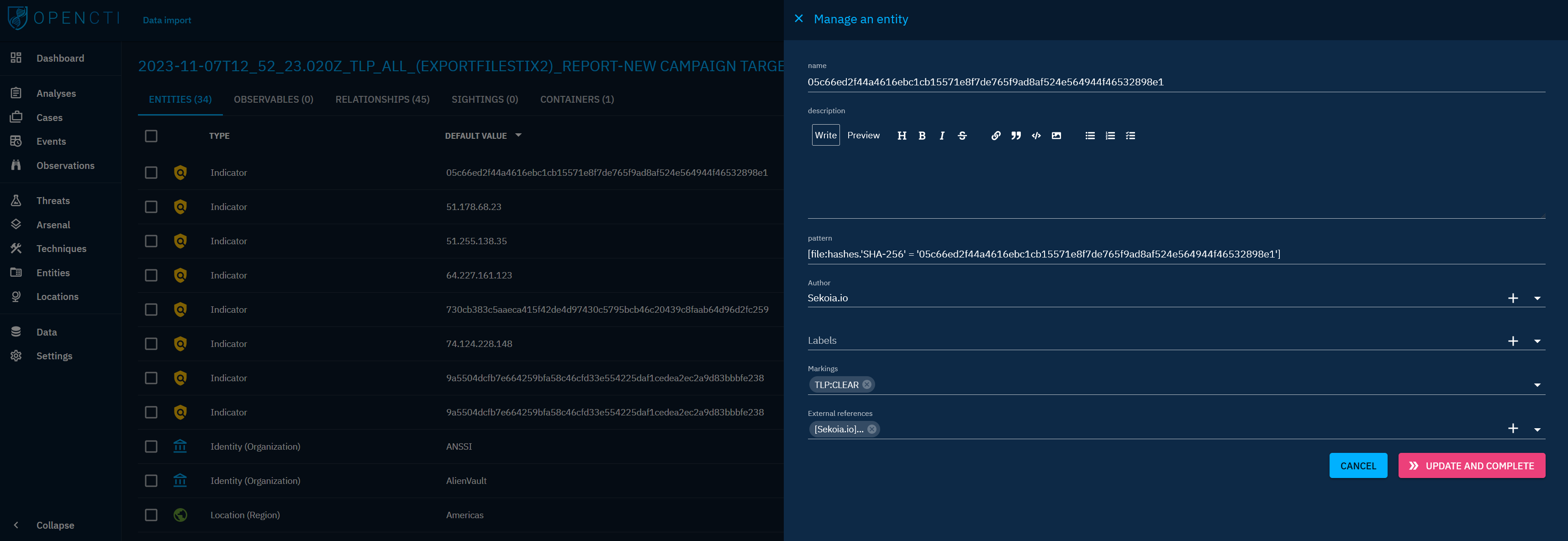Expand the Author dropdown arrow
1568x541 pixels.
[x=1536, y=298]
